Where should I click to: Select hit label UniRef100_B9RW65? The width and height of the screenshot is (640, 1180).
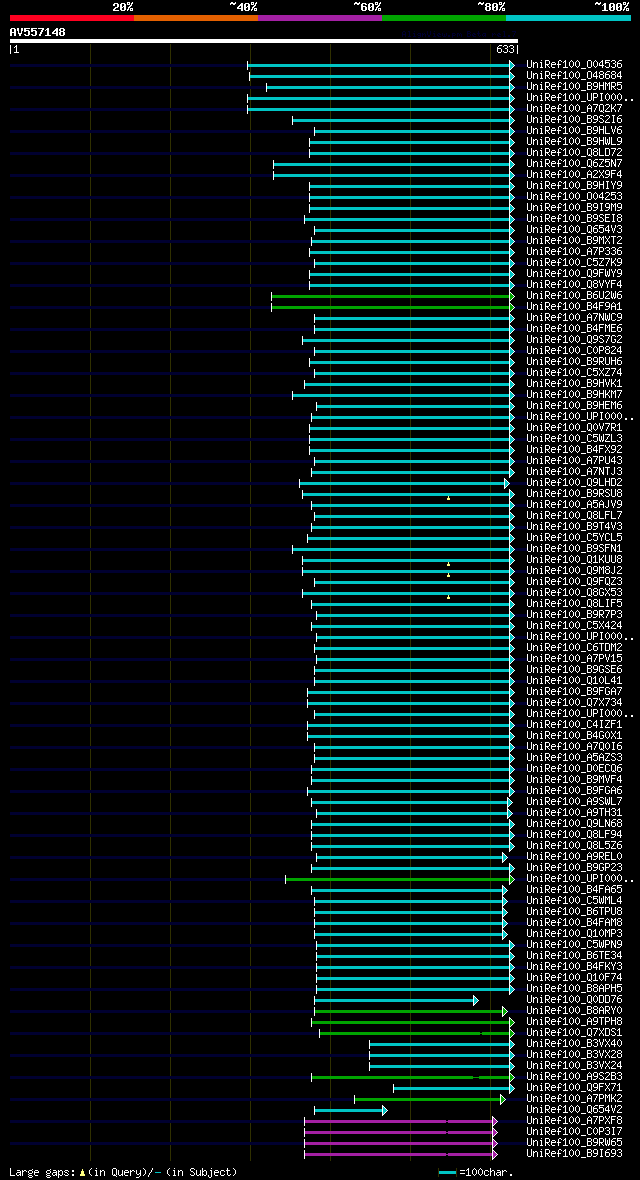(574, 1144)
